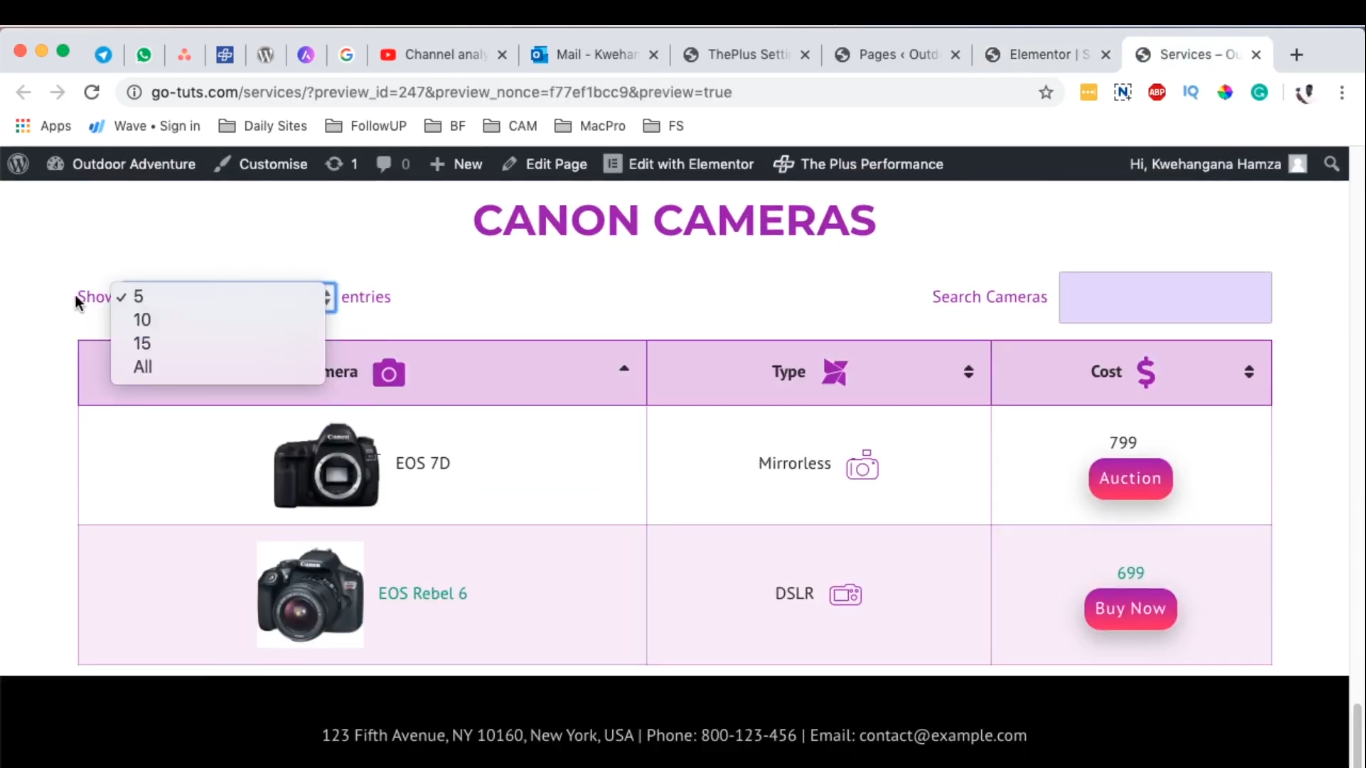Open the Outdoor Adventure site menu

click(121, 164)
